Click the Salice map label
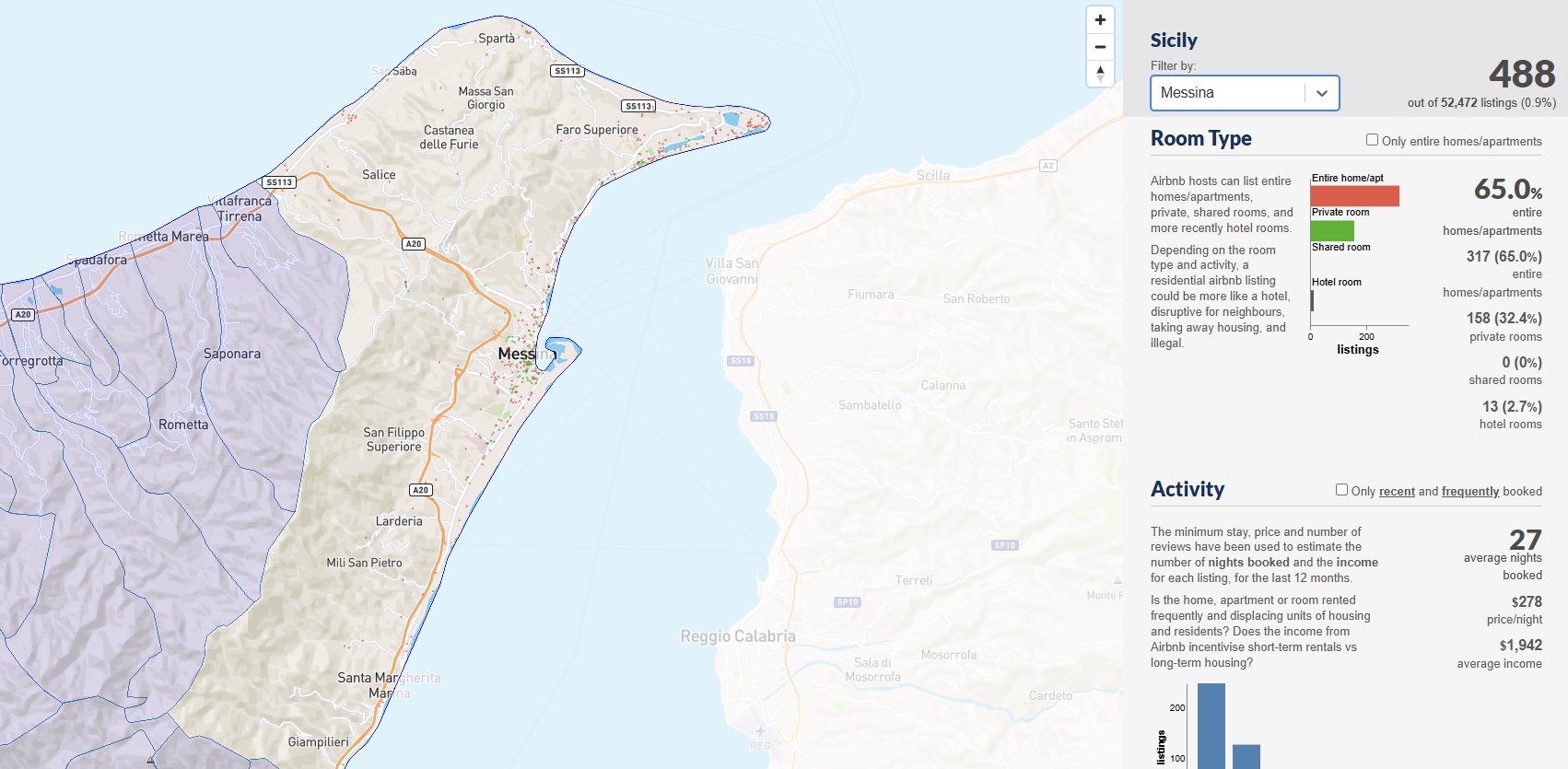The height and width of the screenshot is (769, 1568). 379,175
